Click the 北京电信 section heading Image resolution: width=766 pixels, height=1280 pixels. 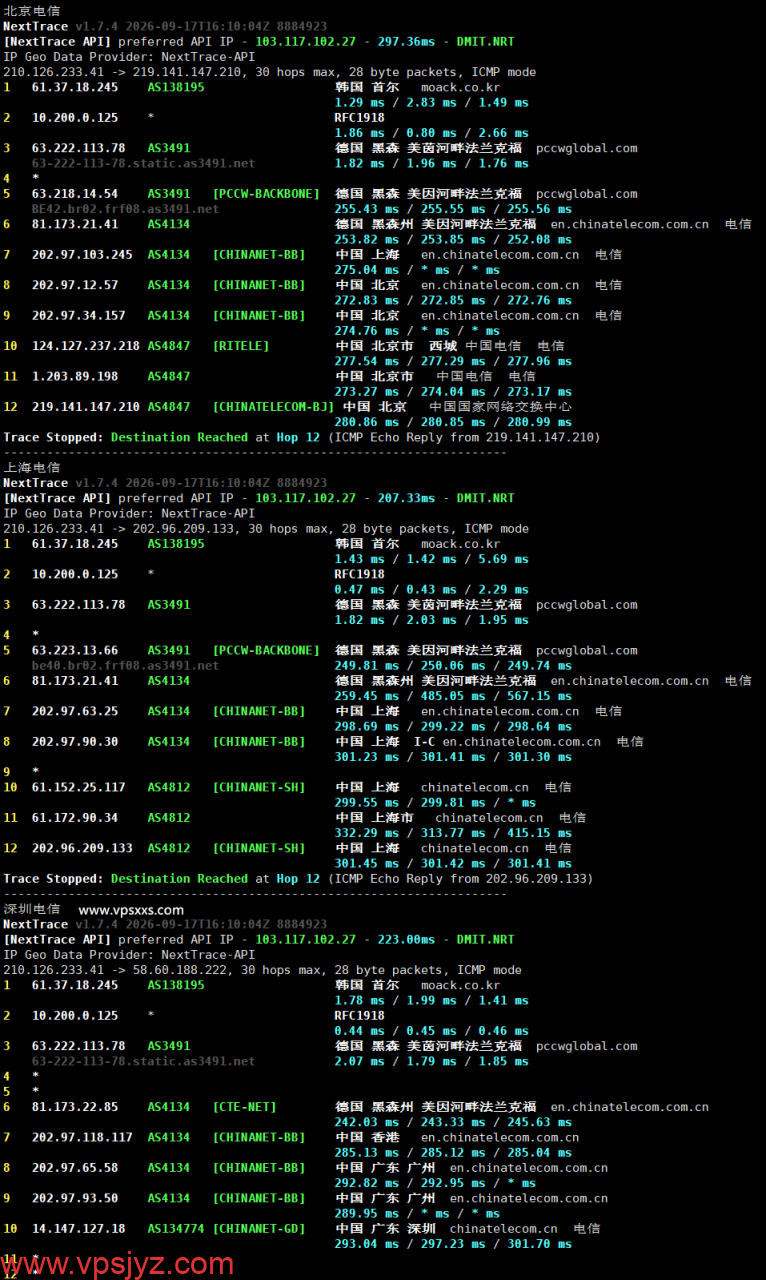[32, 10]
